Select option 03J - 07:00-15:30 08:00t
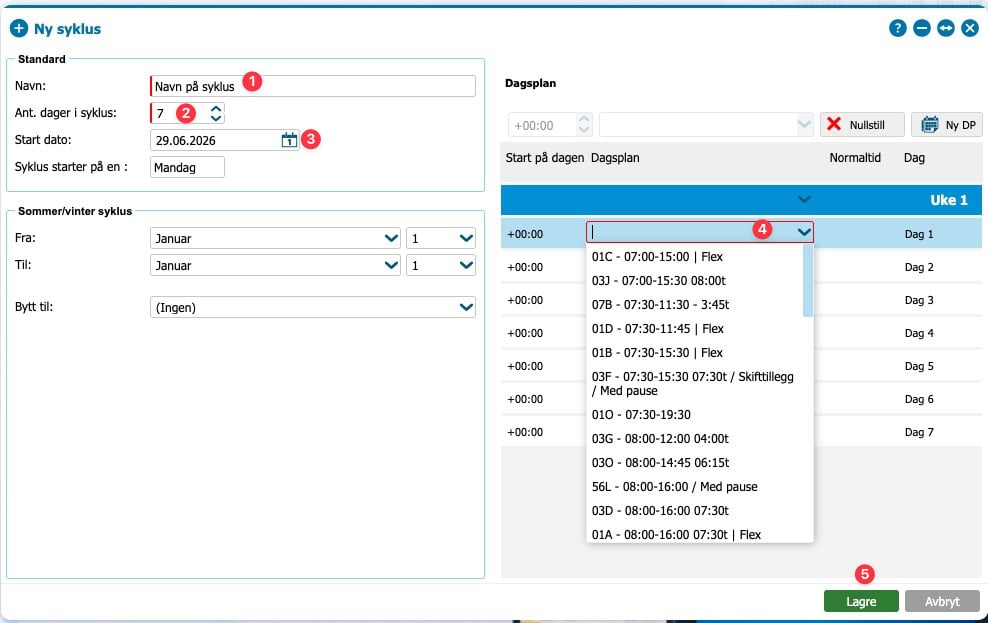 (x=658, y=280)
